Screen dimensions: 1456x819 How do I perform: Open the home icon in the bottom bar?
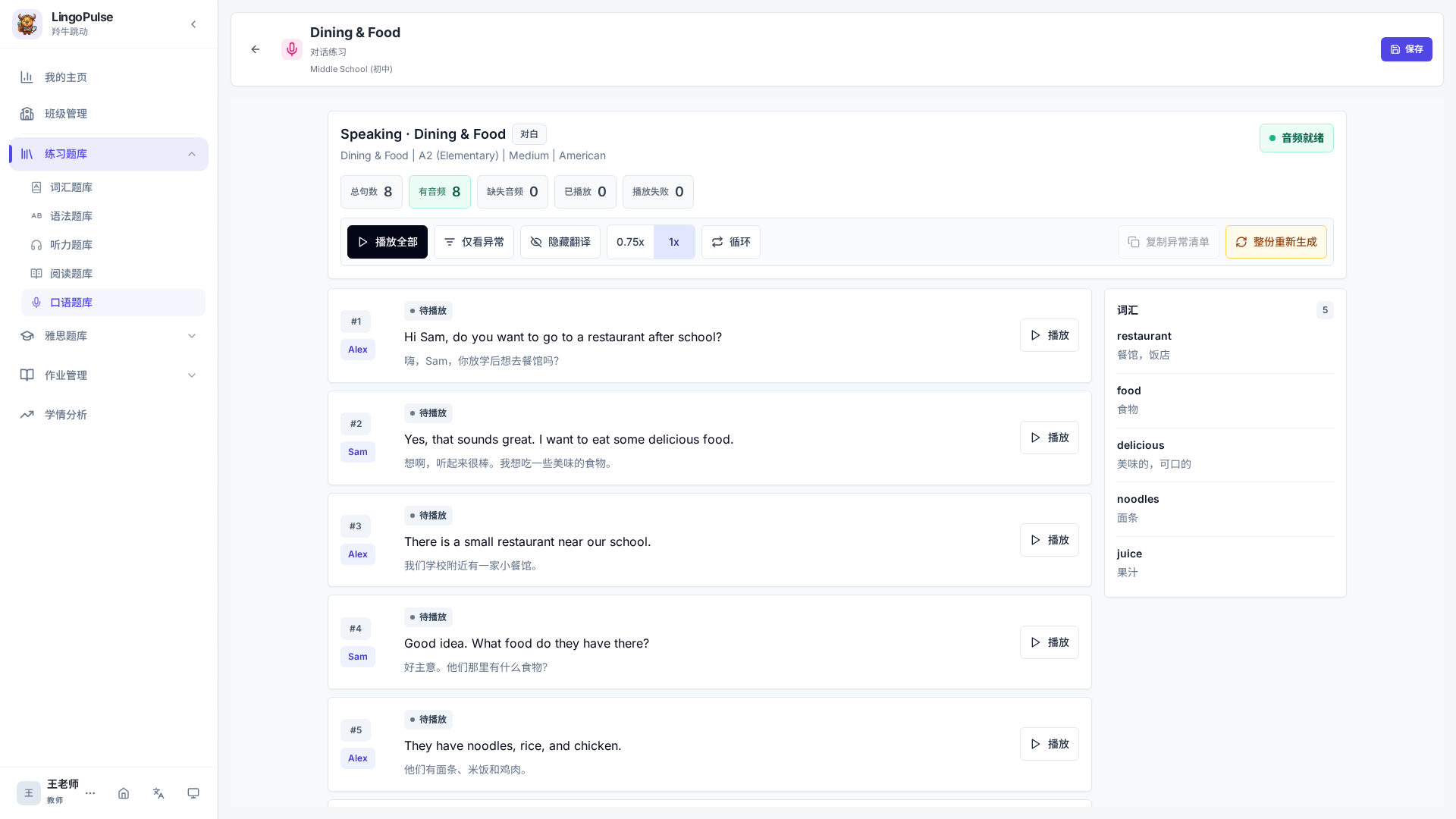(124, 793)
